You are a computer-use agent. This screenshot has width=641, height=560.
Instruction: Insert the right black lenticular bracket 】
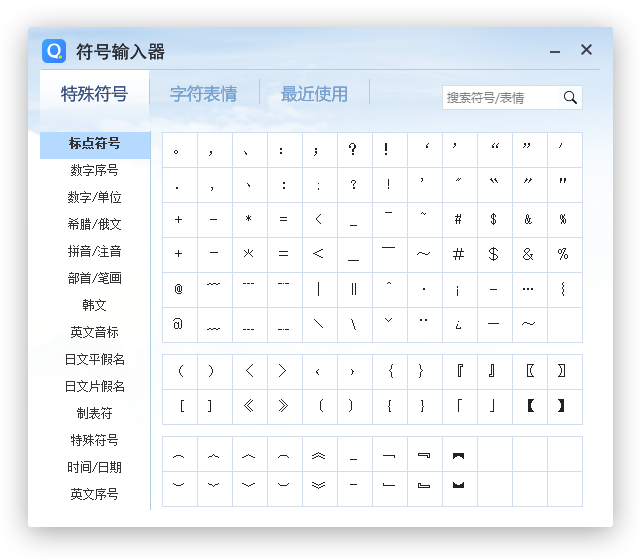coord(562,406)
